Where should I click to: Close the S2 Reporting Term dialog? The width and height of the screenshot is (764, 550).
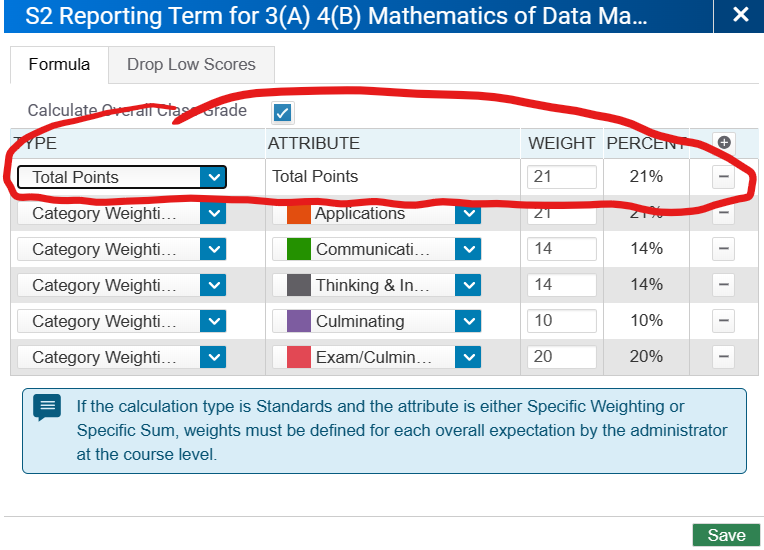coord(740,15)
